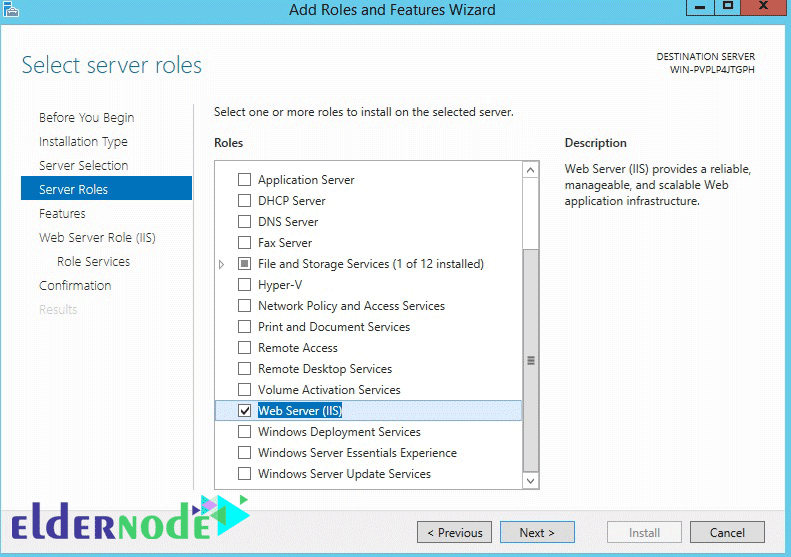The width and height of the screenshot is (791, 557).
Task: Click the Next button
Action: pos(537,532)
